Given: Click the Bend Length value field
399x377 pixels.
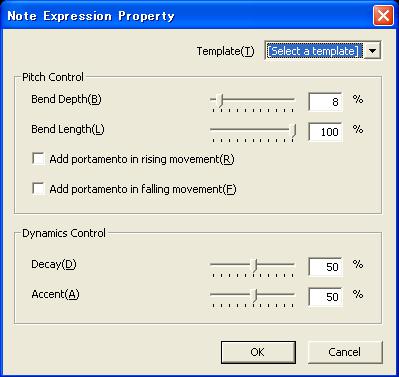Looking at the screenshot, I should 326,132.
